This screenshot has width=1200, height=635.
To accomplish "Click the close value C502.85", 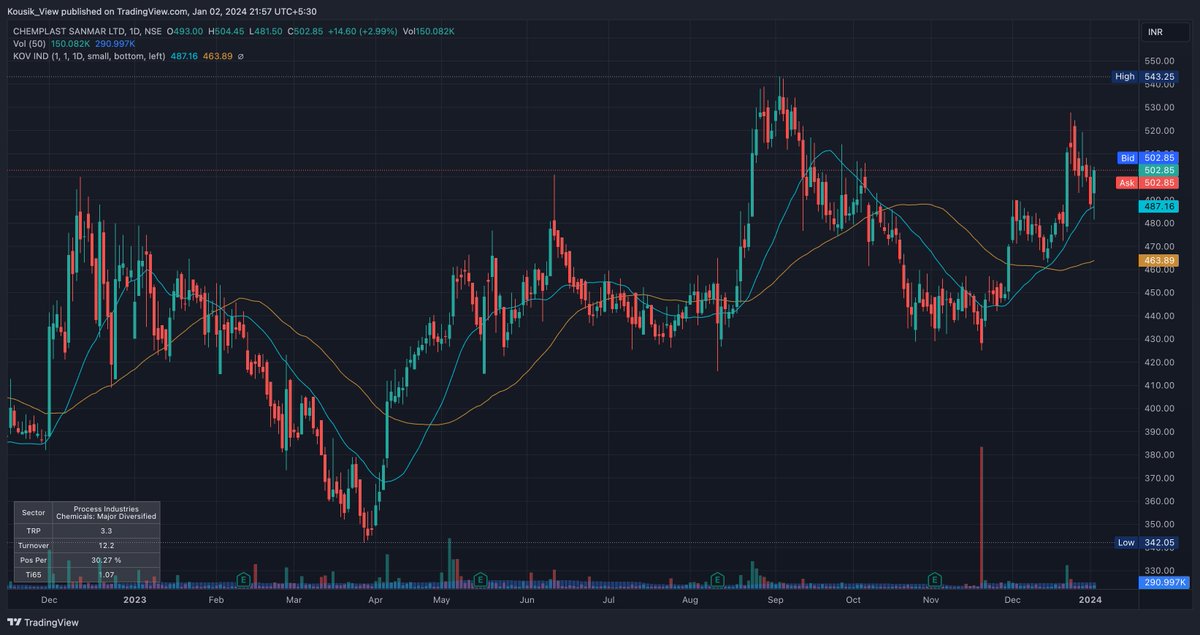I will [x=307, y=31].
